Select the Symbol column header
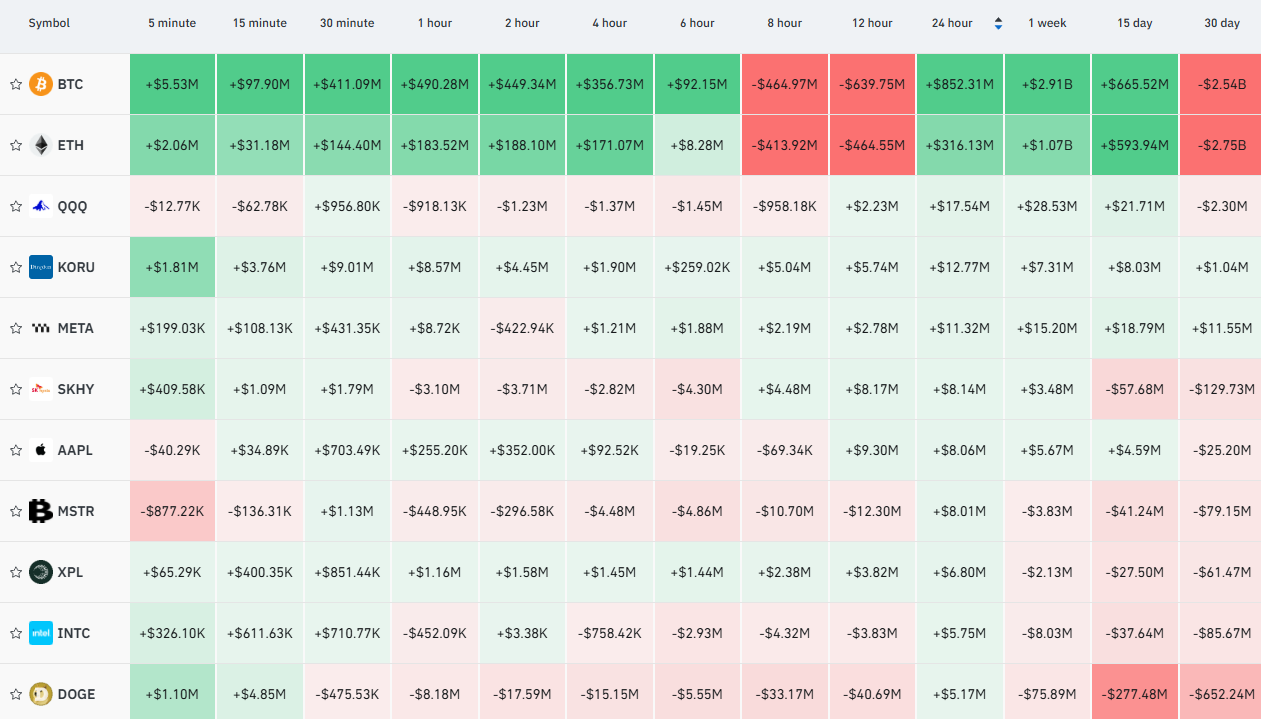Screen dimensions: 1261x719 [49, 23]
